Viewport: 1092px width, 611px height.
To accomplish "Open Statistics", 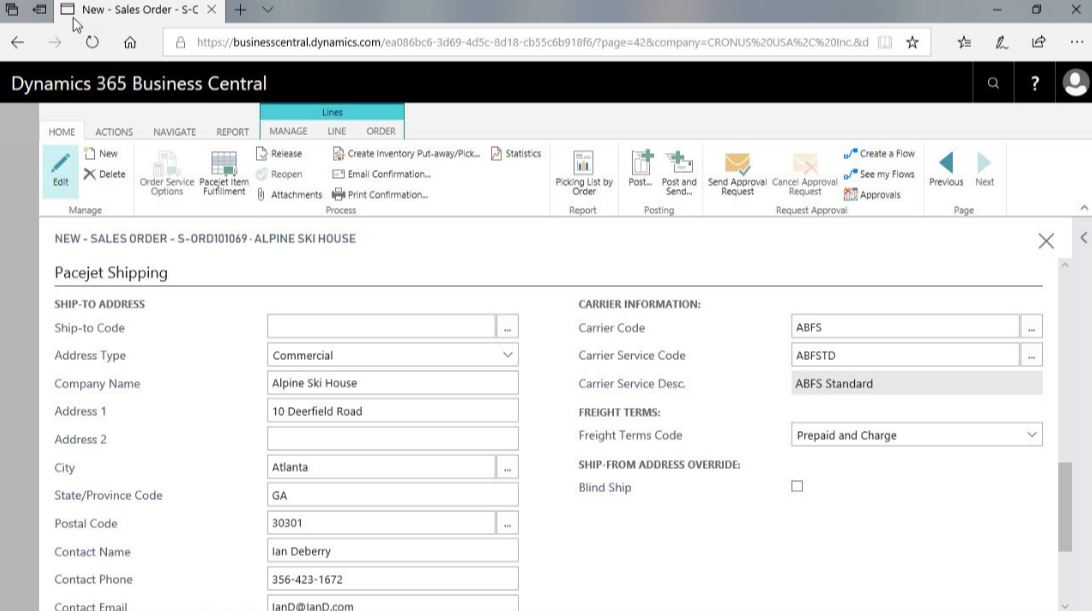I will [516, 153].
